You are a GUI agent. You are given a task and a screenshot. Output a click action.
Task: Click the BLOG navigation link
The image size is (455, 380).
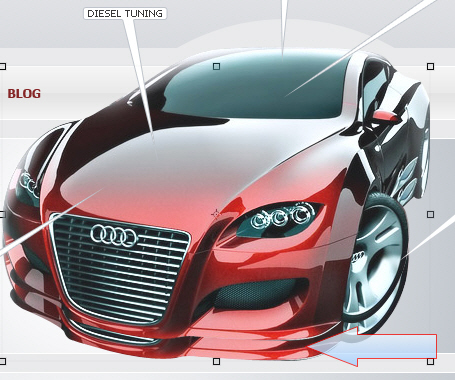(x=24, y=94)
